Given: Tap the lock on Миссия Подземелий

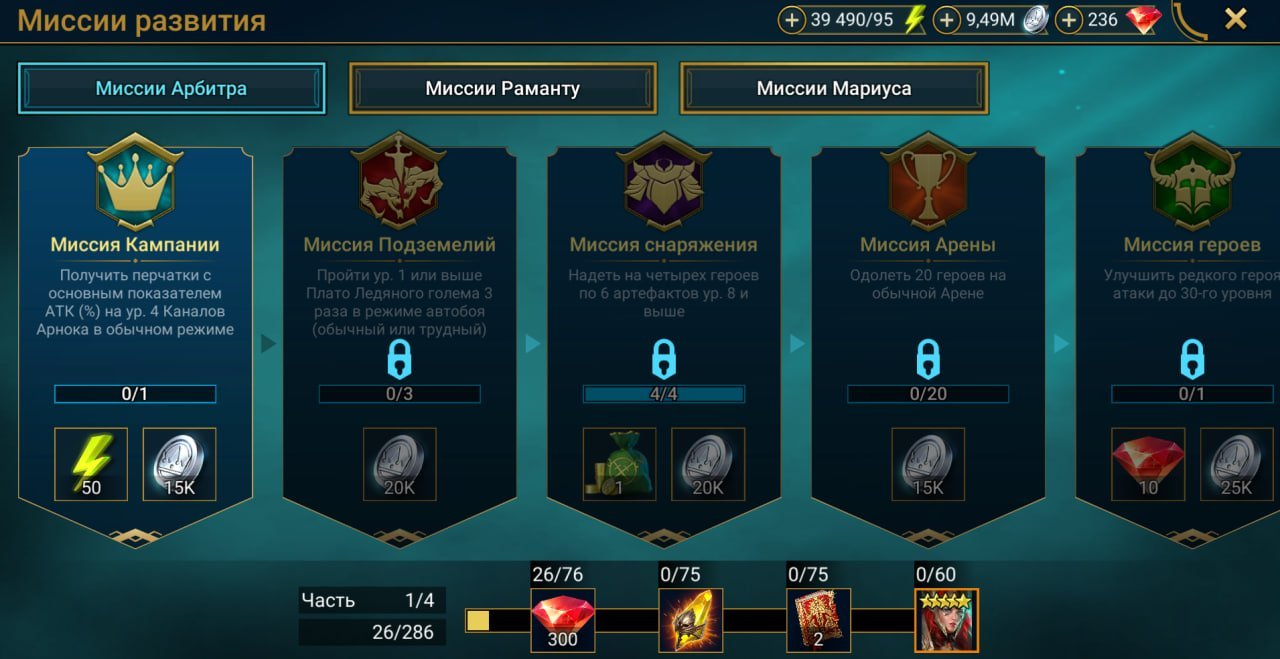Looking at the screenshot, I should pyautogui.click(x=399, y=359).
